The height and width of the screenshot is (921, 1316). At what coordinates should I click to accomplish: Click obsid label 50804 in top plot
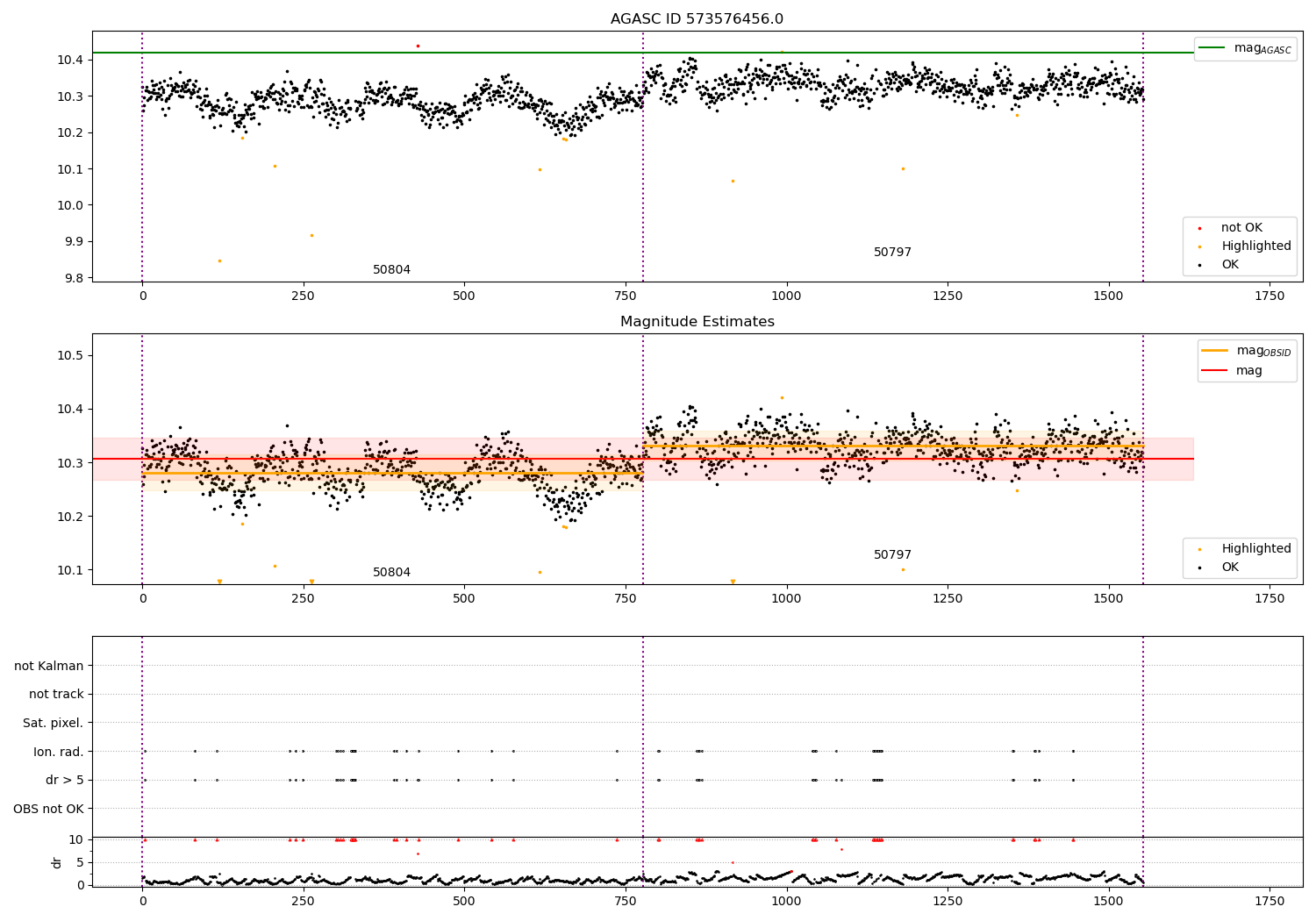(391, 270)
